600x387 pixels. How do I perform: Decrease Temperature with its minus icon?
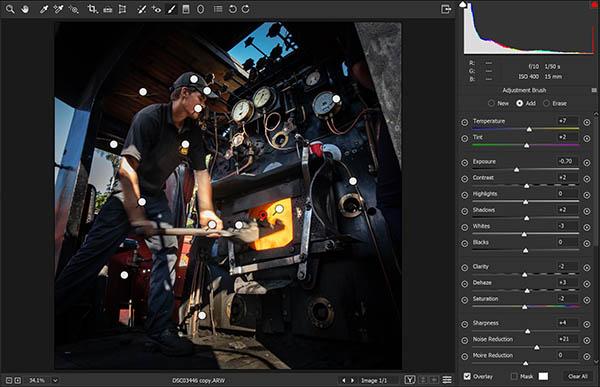point(465,122)
